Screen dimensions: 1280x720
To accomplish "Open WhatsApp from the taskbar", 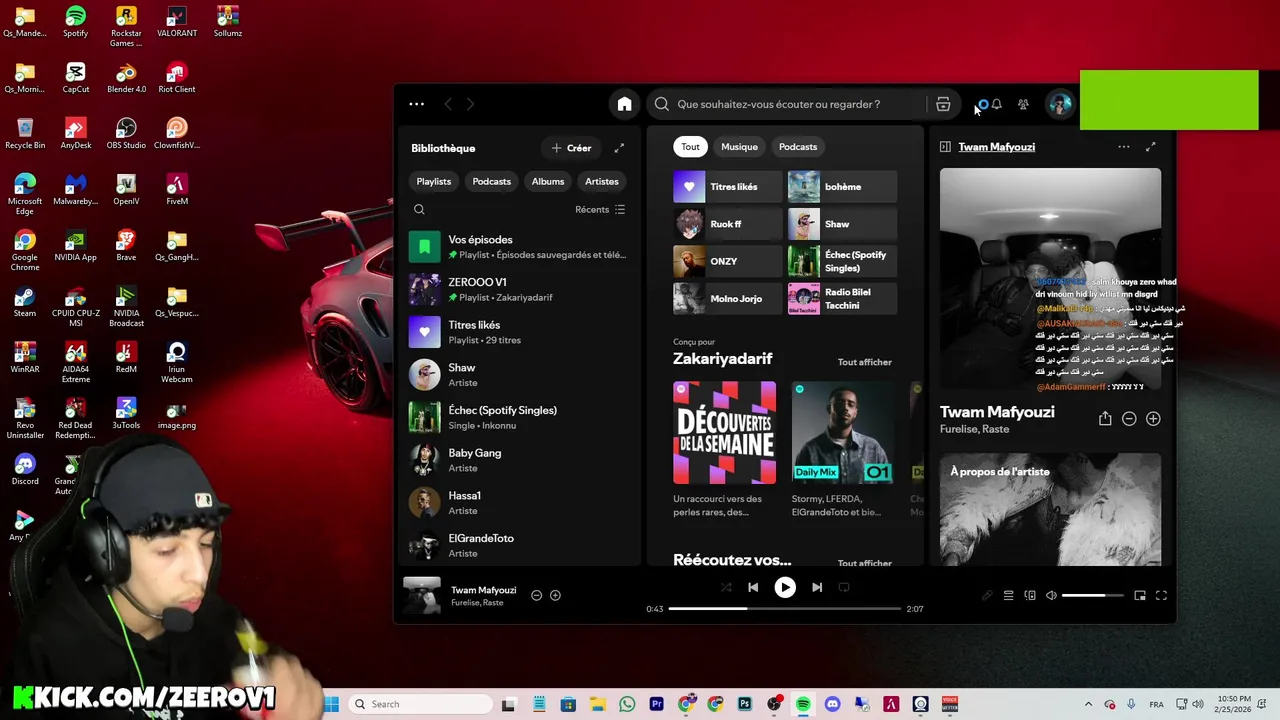I will coord(627,704).
